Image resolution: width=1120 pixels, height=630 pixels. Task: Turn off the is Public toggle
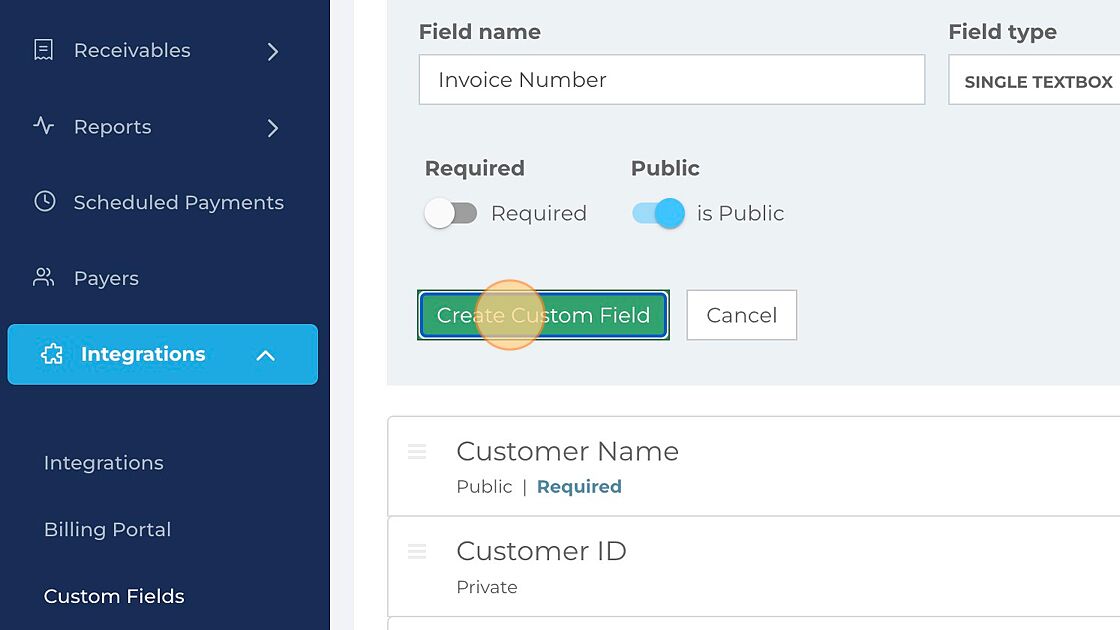tap(658, 213)
